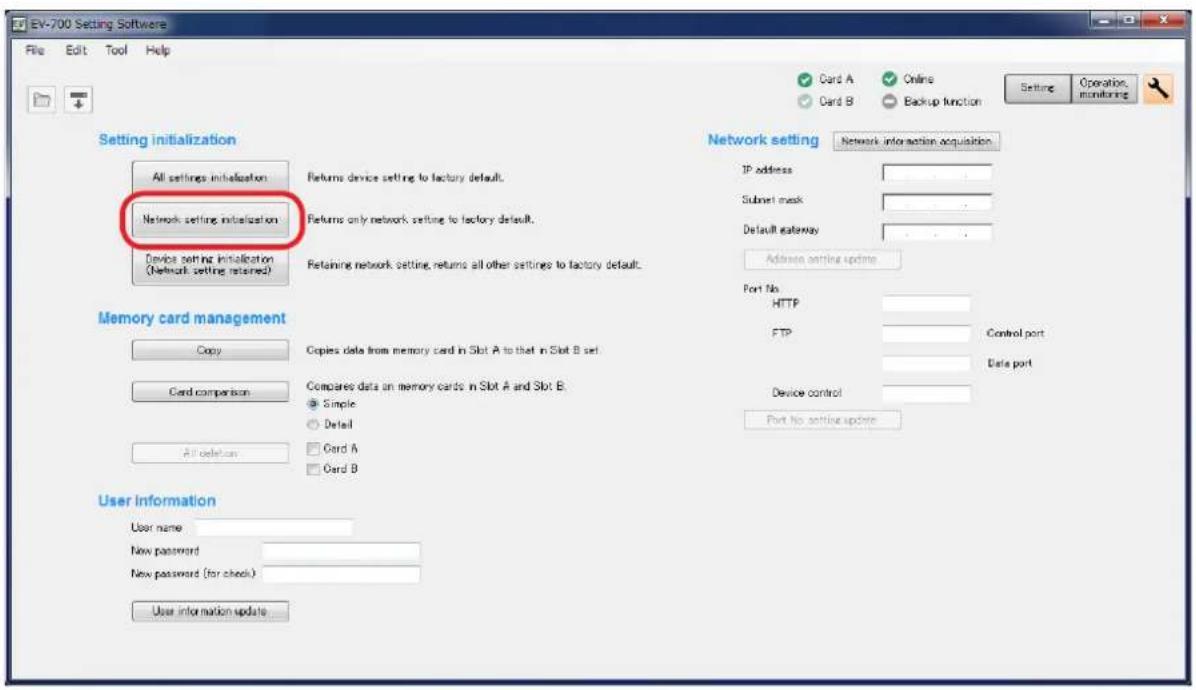The image size is (1196, 690).
Task: Open the Help menu
Action: 158,50
